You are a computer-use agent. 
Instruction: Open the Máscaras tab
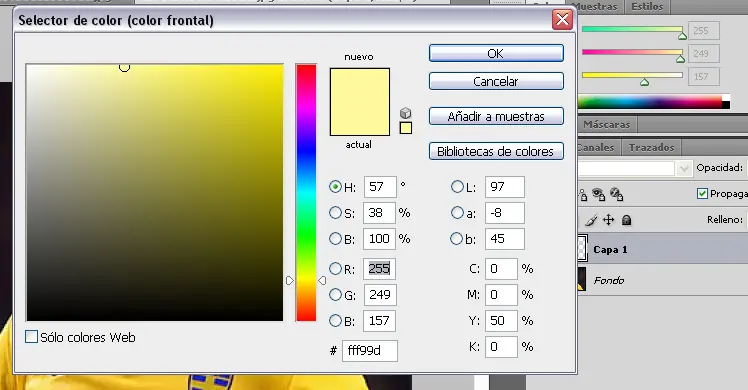point(606,124)
